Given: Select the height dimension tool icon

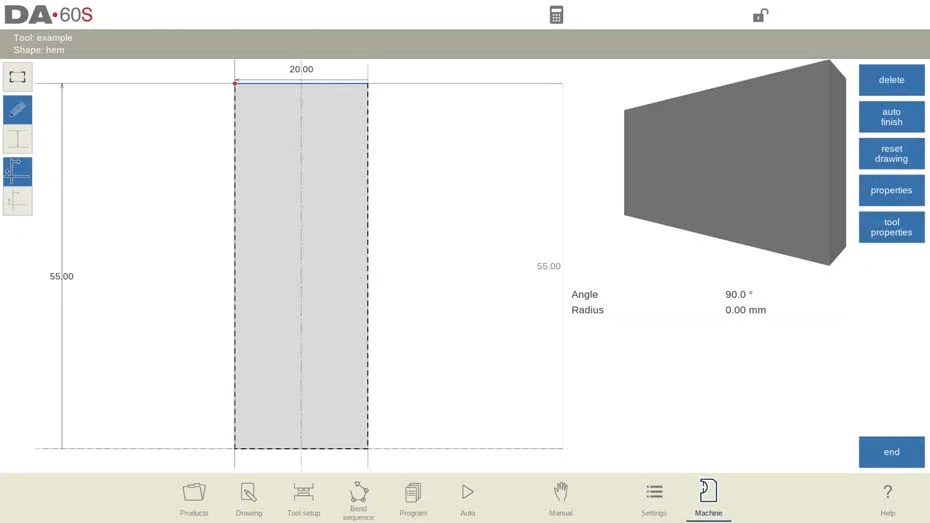Looking at the screenshot, I should 17,139.
